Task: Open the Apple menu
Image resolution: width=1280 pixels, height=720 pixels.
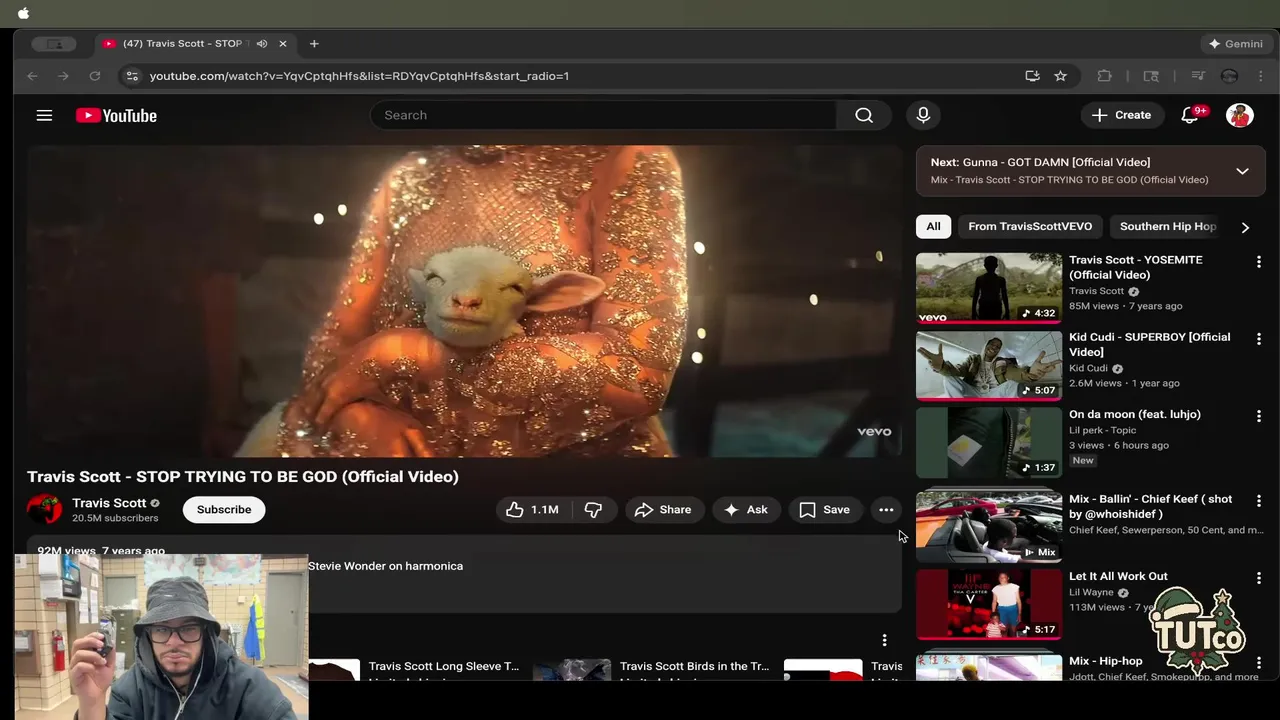Action: [23, 13]
